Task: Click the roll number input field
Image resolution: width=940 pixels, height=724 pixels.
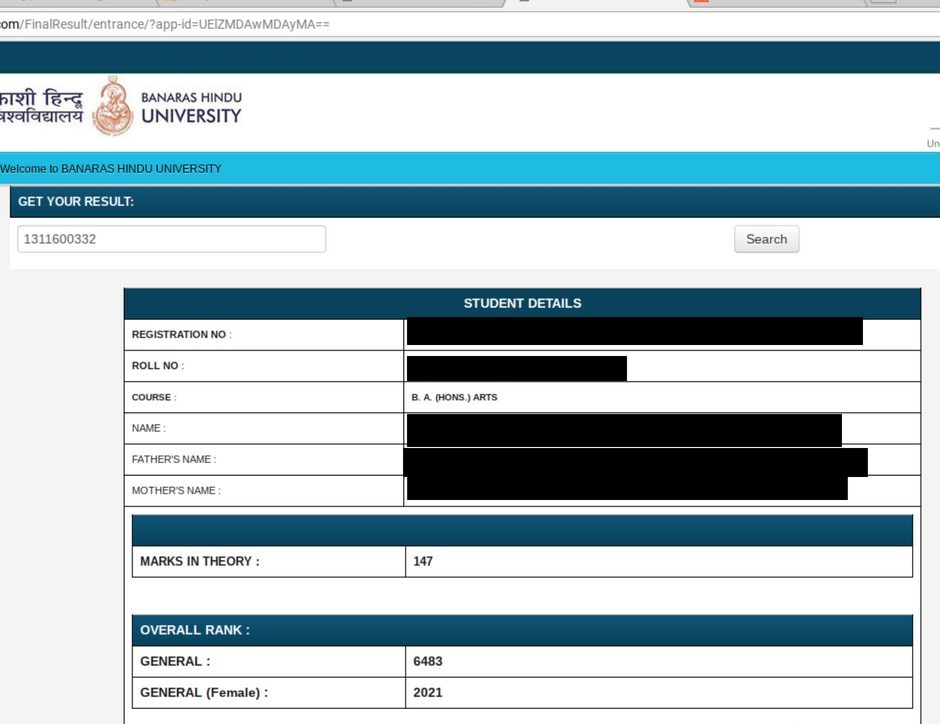Action: pos(171,239)
